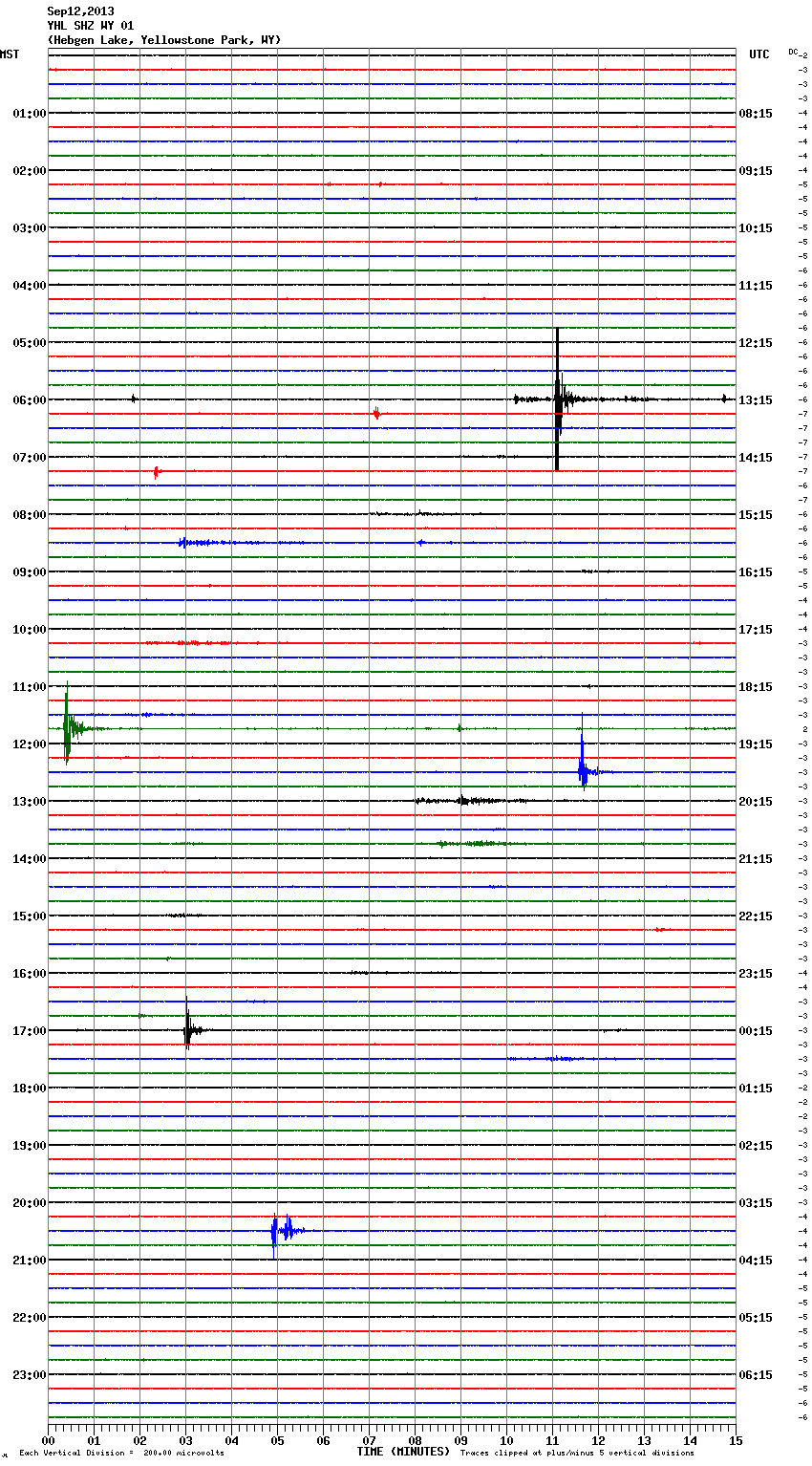
Task: Click the 03:15 UTC time label
Action: click(756, 1203)
